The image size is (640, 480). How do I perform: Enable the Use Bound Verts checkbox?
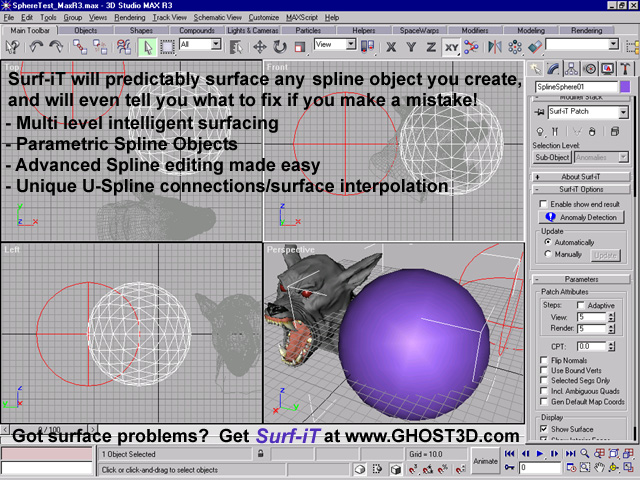tap(544, 370)
